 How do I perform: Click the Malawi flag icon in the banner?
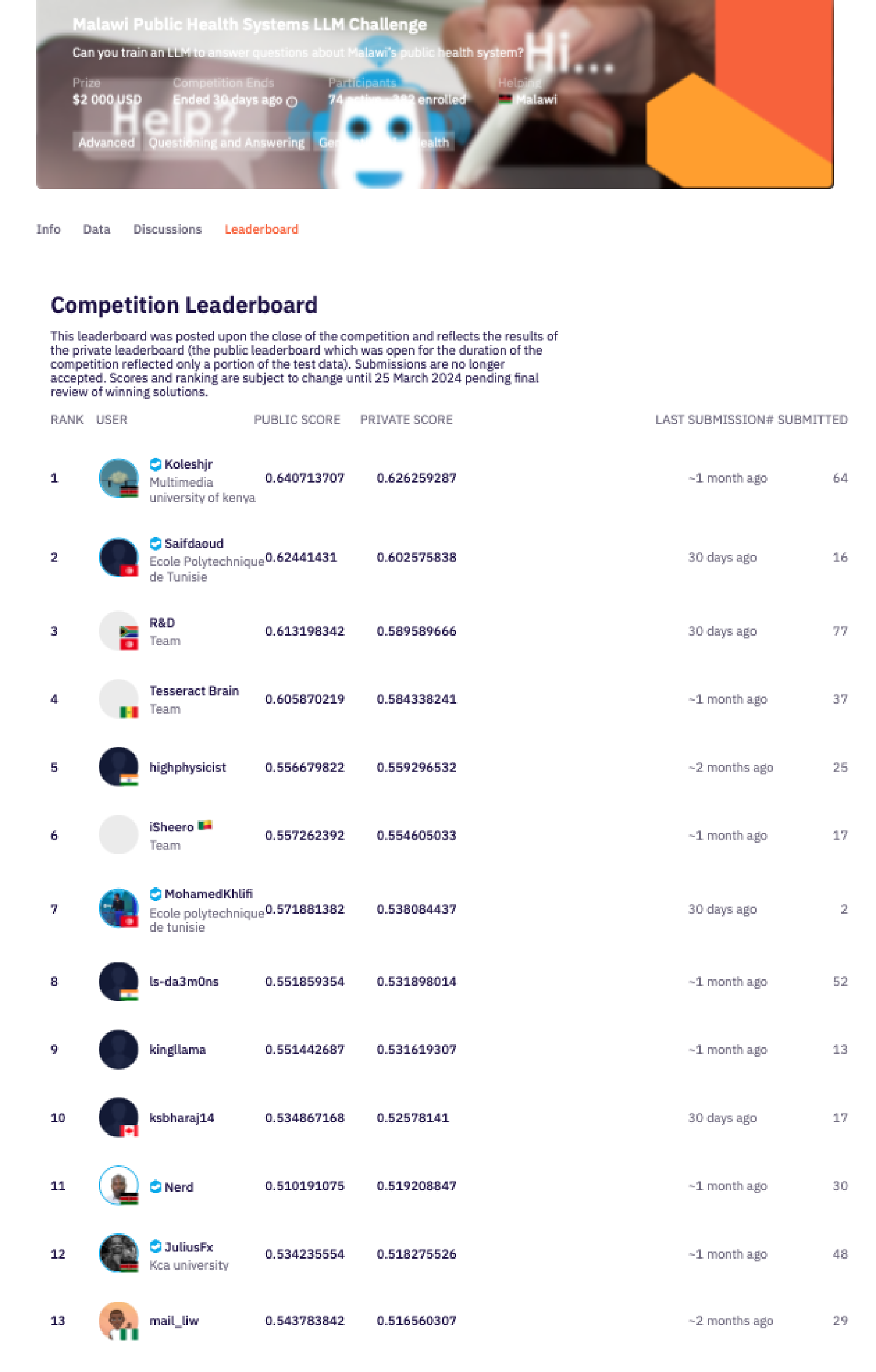coord(505,100)
